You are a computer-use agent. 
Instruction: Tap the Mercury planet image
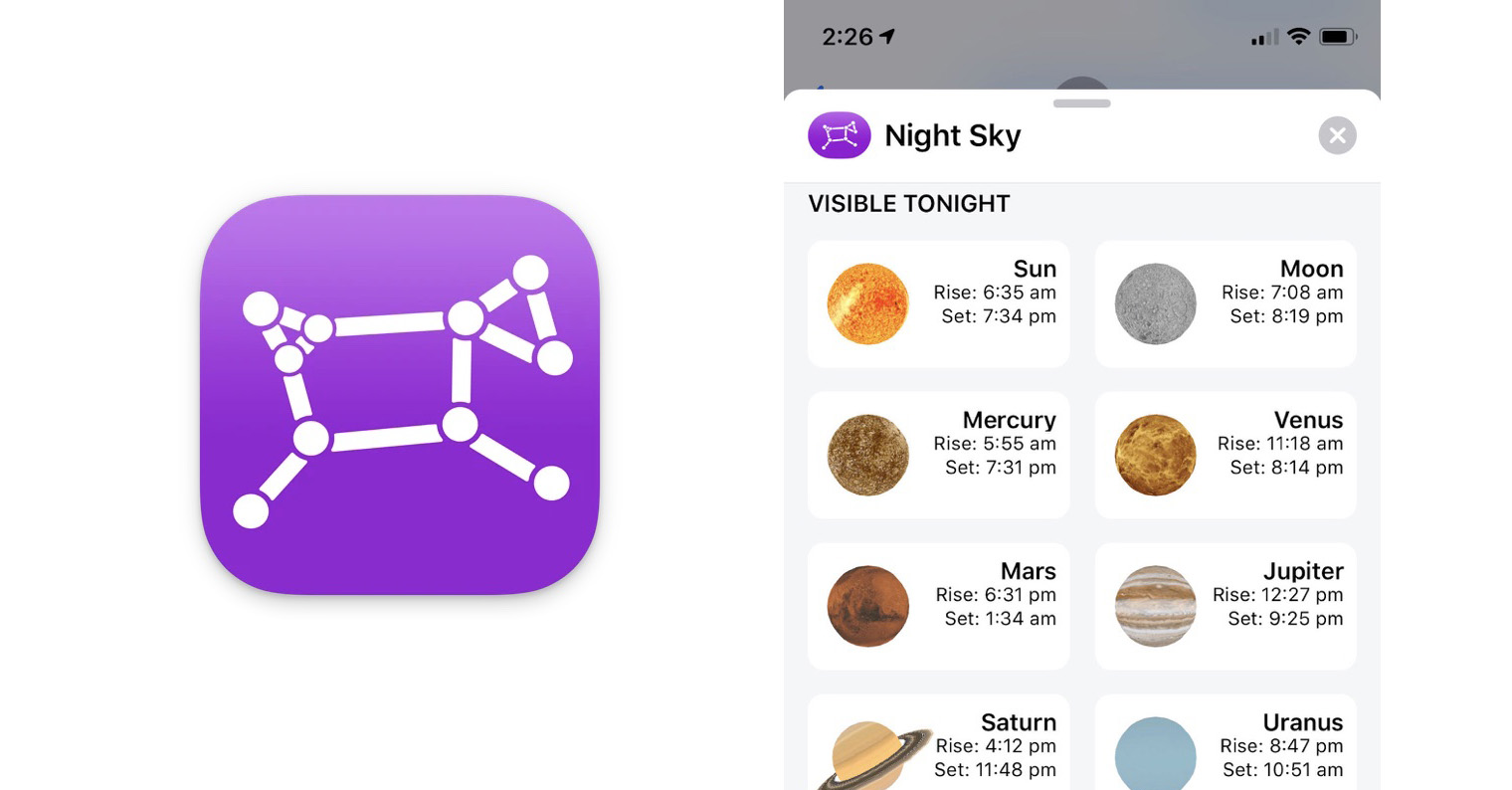[x=868, y=455]
